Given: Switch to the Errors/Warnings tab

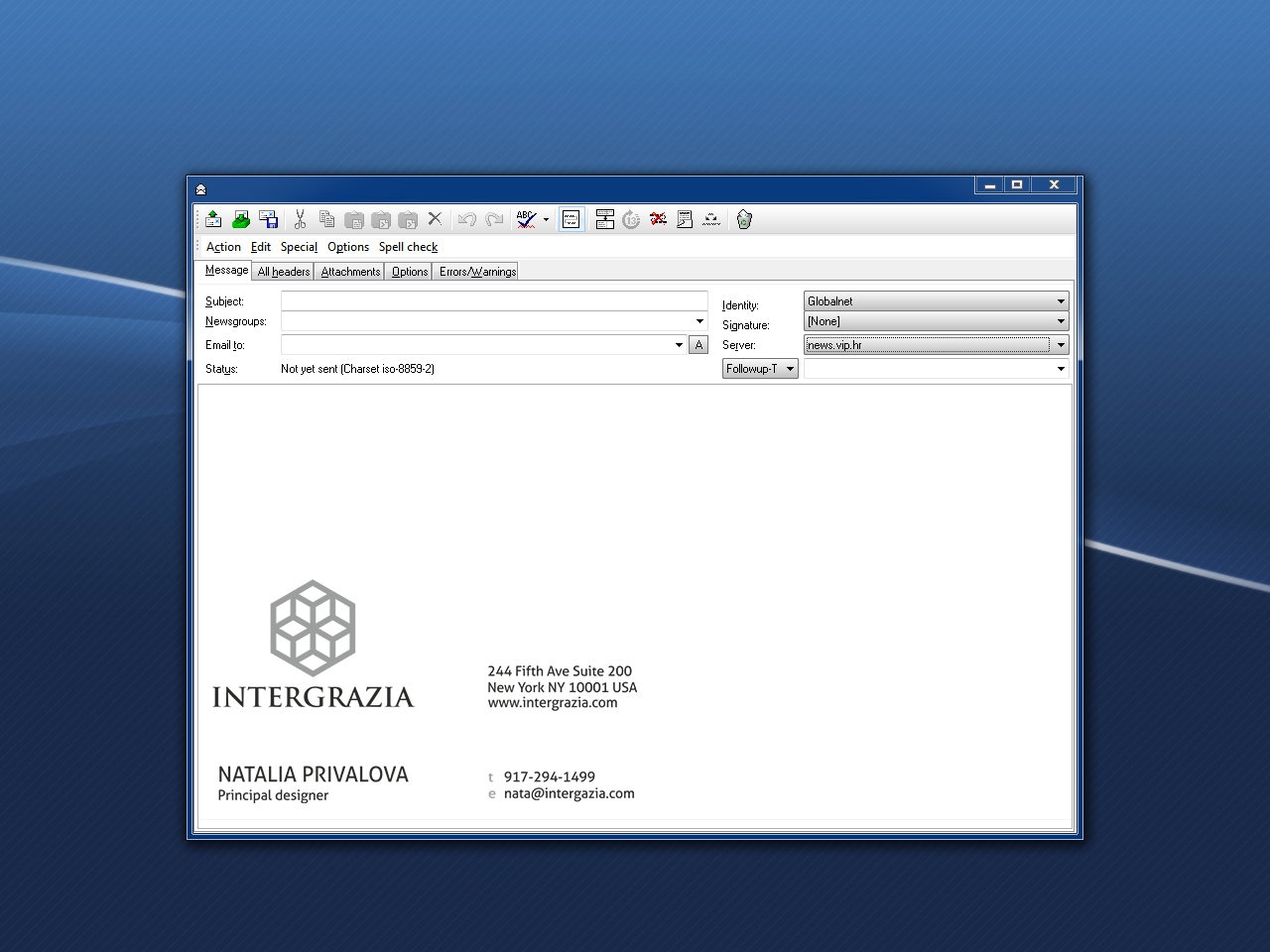Looking at the screenshot, I should point(477,272).
